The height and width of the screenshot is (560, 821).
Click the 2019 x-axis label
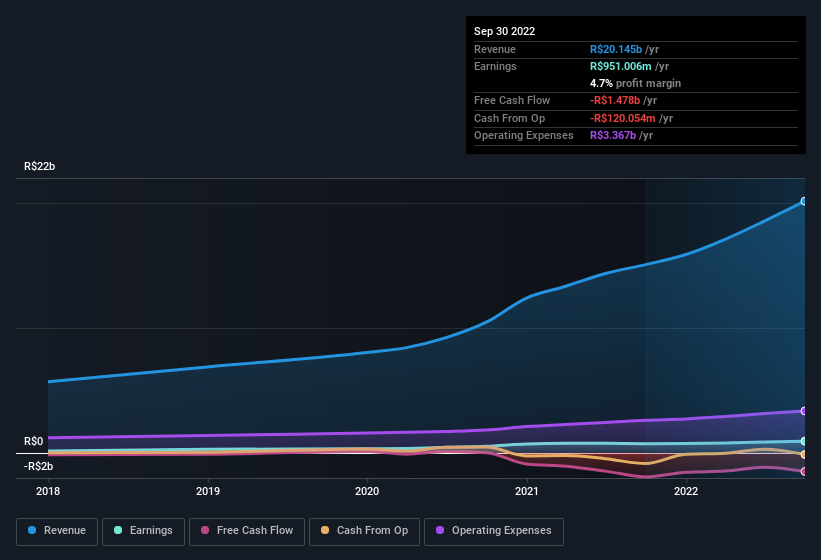click(x=208, y=491)
